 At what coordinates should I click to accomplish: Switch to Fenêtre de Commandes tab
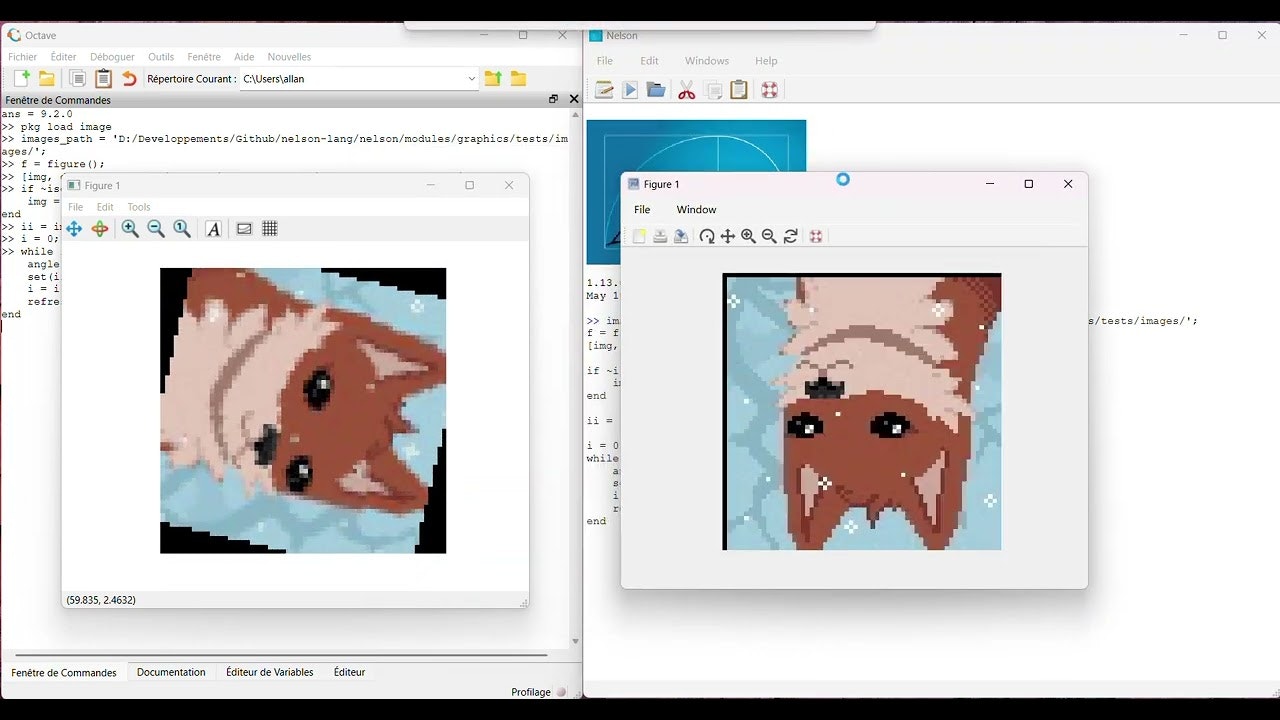[64, 672]
